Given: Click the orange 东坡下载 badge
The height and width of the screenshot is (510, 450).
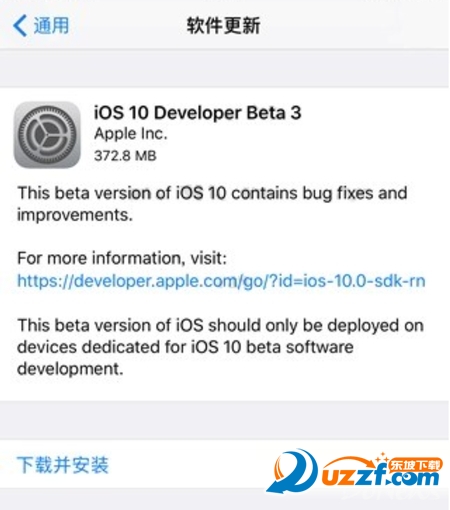Looking at the screenshot, I should (415, 465).
